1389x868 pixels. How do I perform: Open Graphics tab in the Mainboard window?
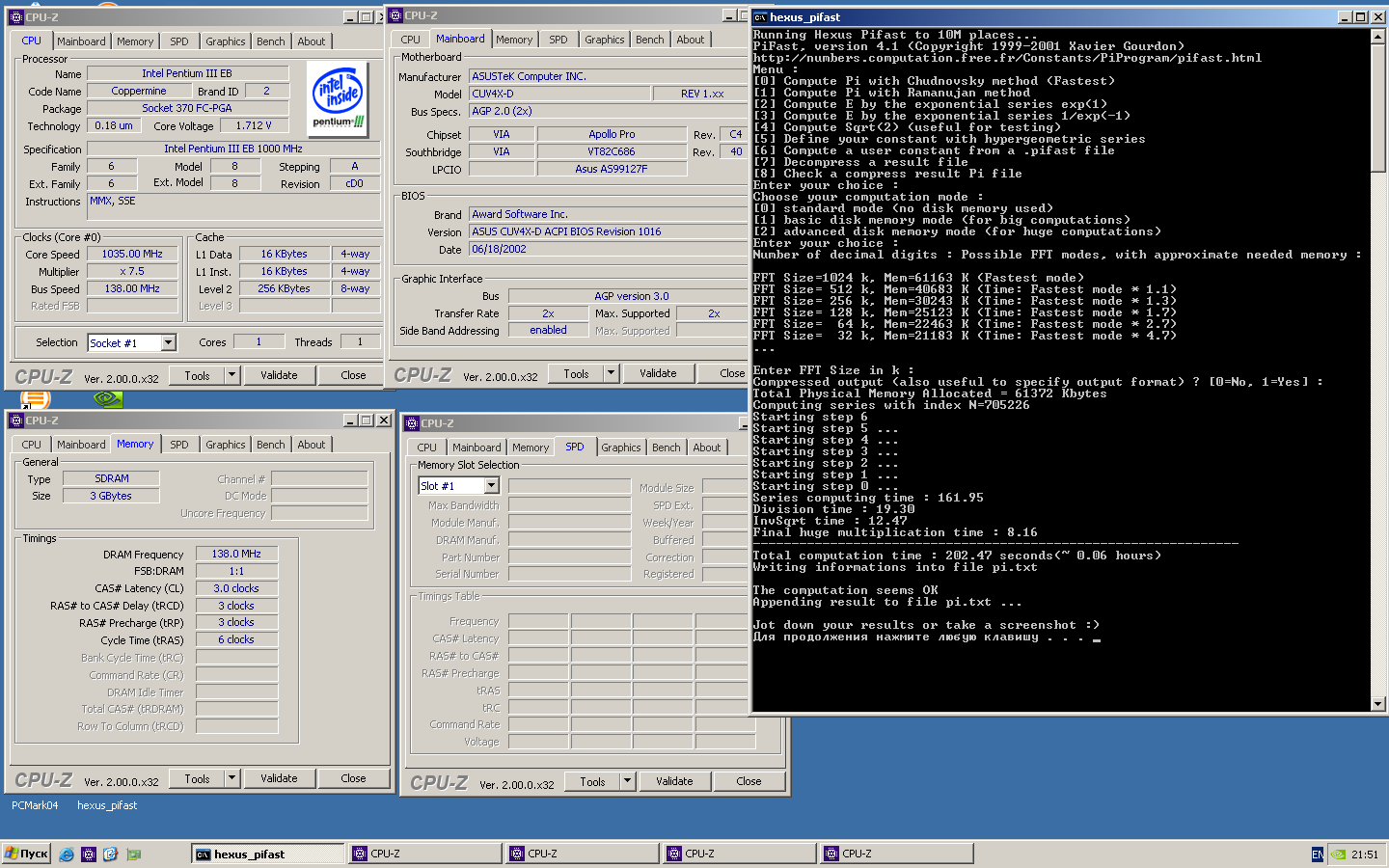click(605, 40)
